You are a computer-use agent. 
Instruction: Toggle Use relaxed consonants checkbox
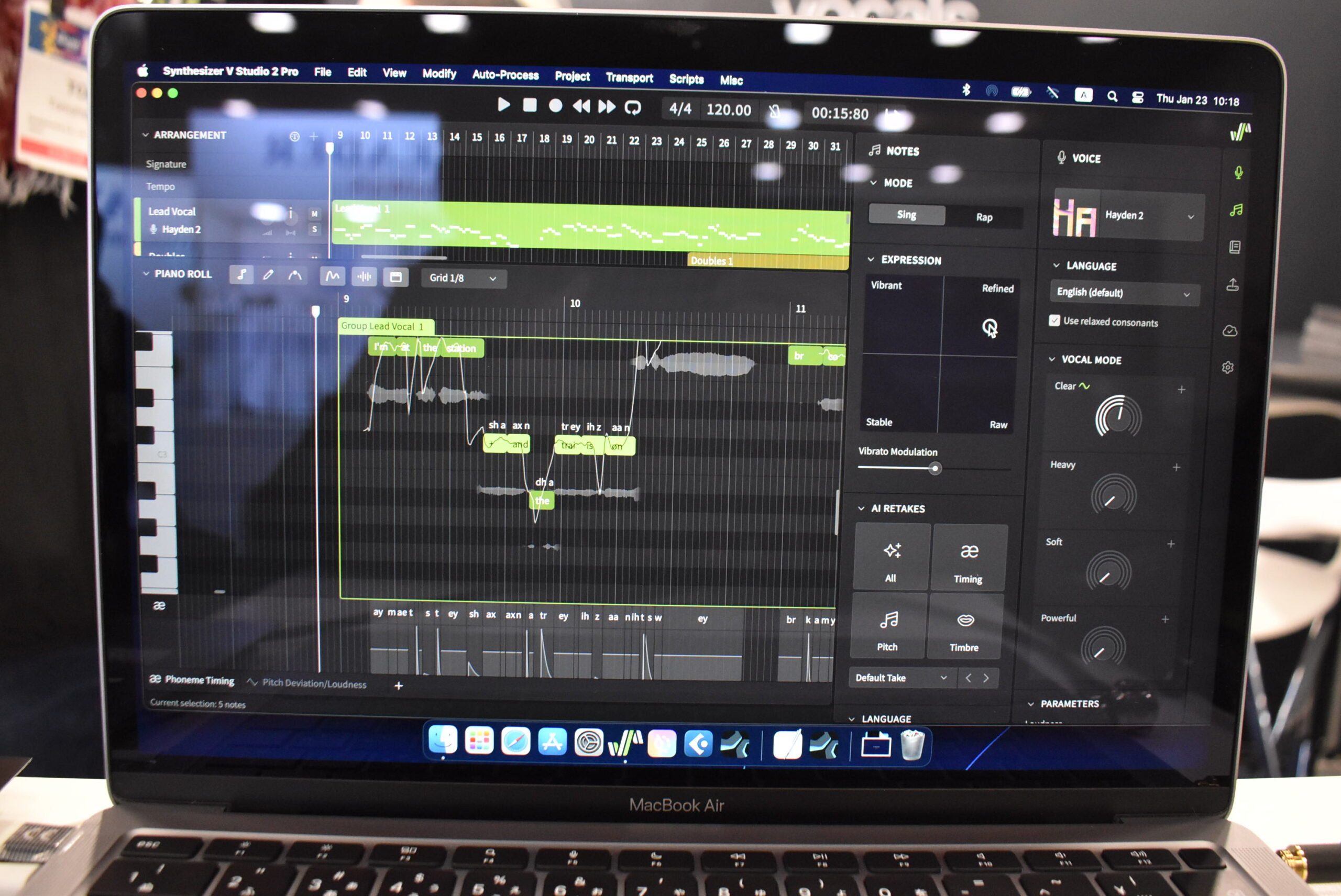coord(1054,320)
